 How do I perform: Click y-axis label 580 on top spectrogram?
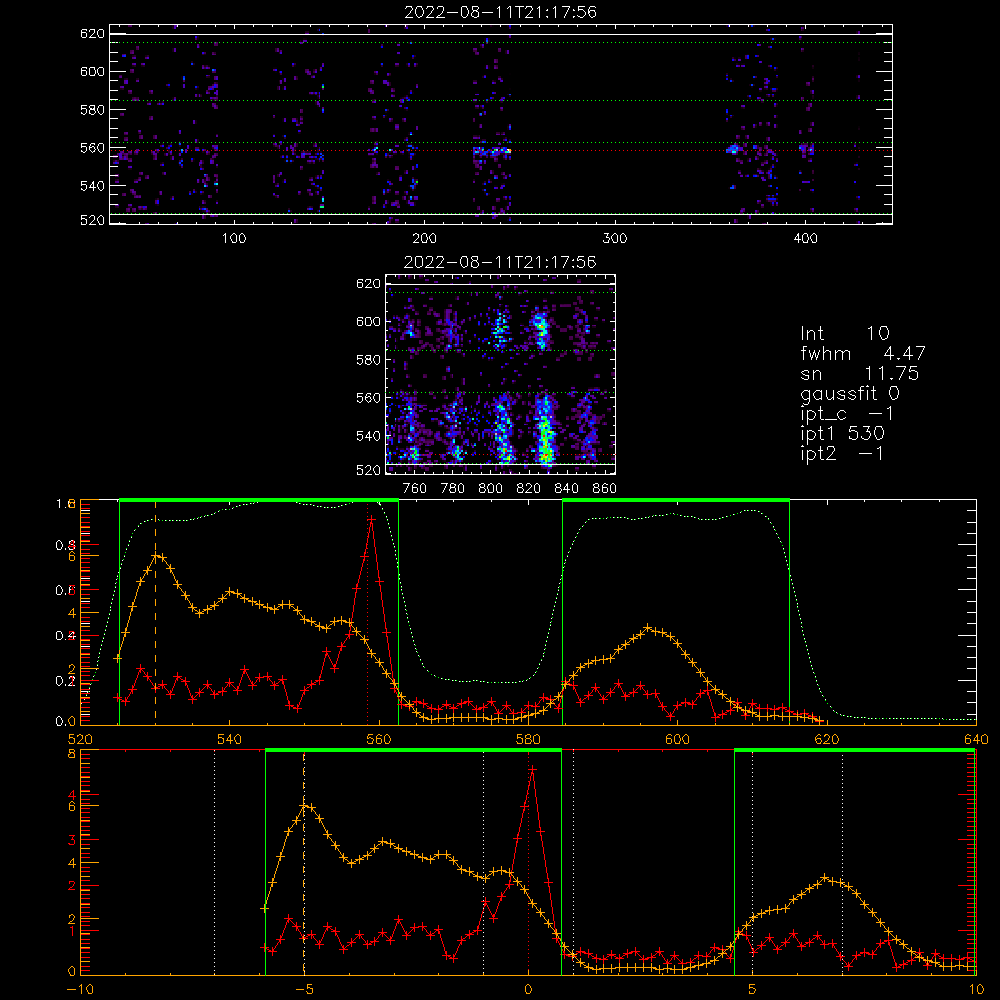(92, 110)
